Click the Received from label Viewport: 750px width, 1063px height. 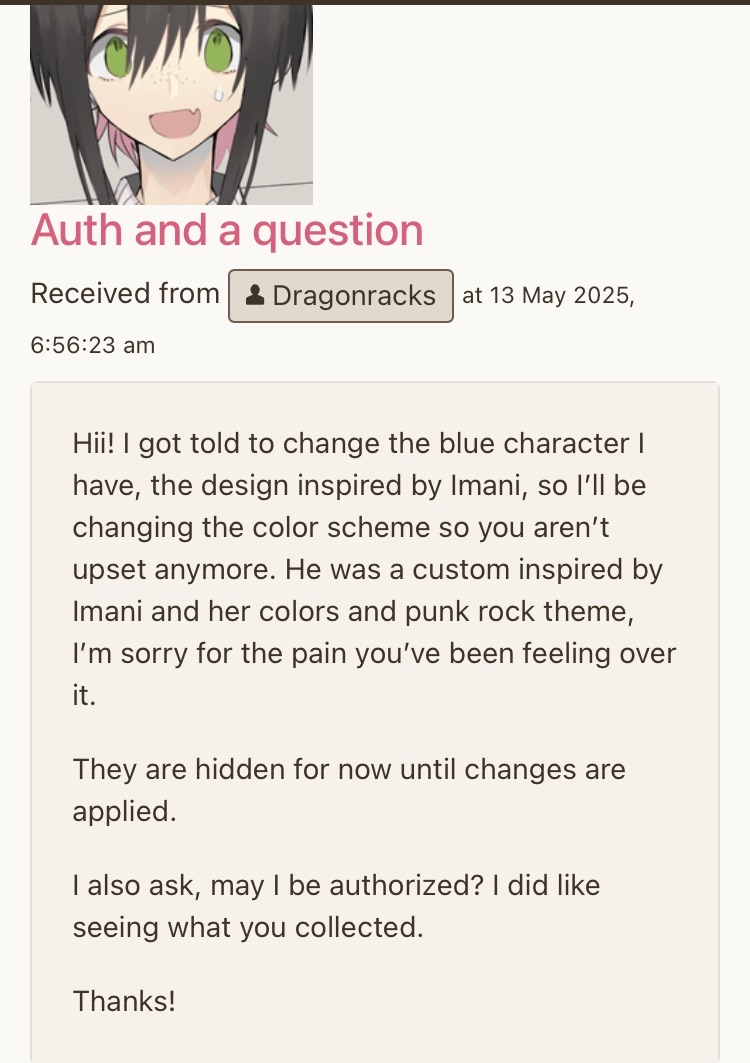[x=124, y=293]
